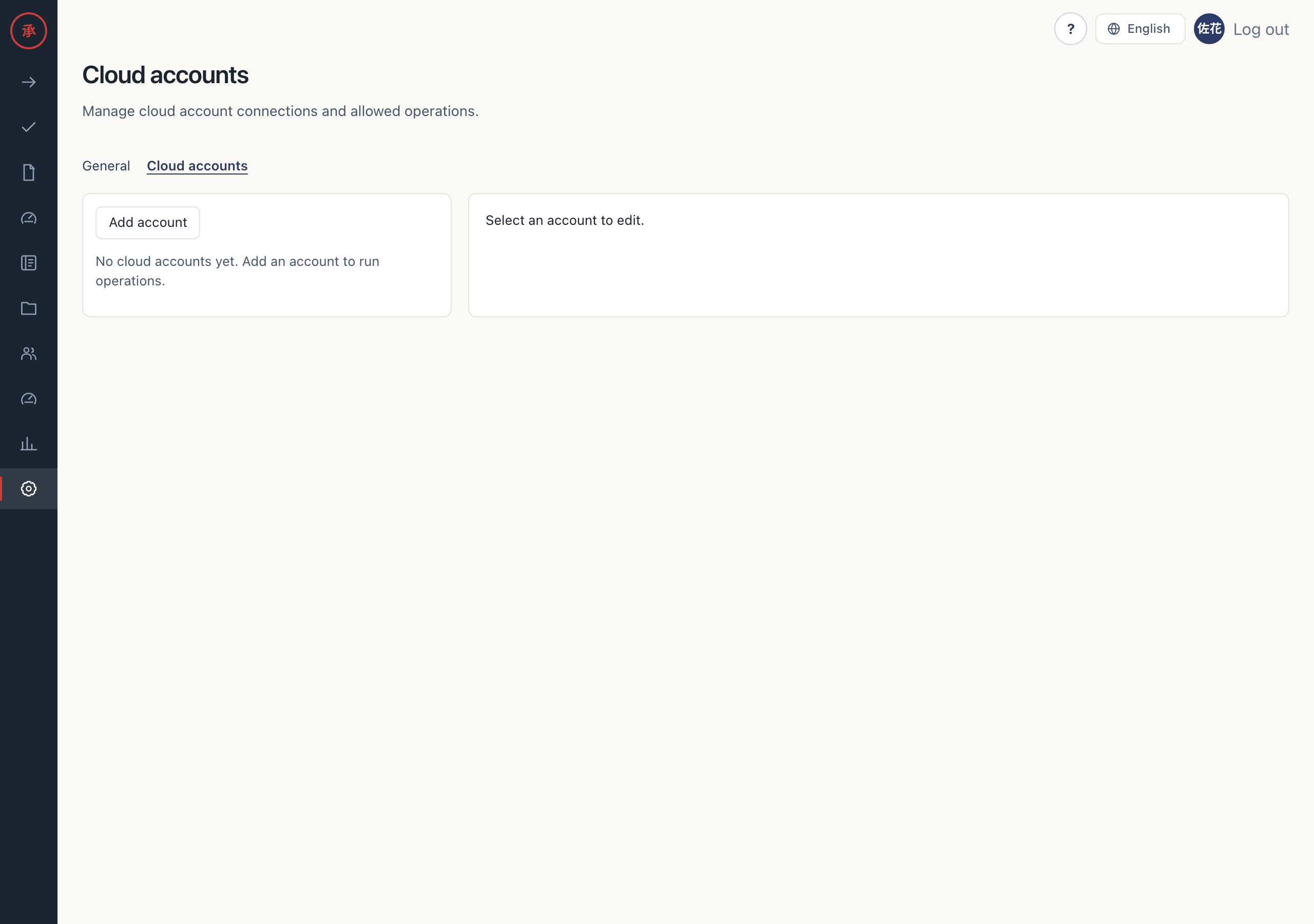
Task: Click the 佐花 user avatar
Action: click(1209, 29)
